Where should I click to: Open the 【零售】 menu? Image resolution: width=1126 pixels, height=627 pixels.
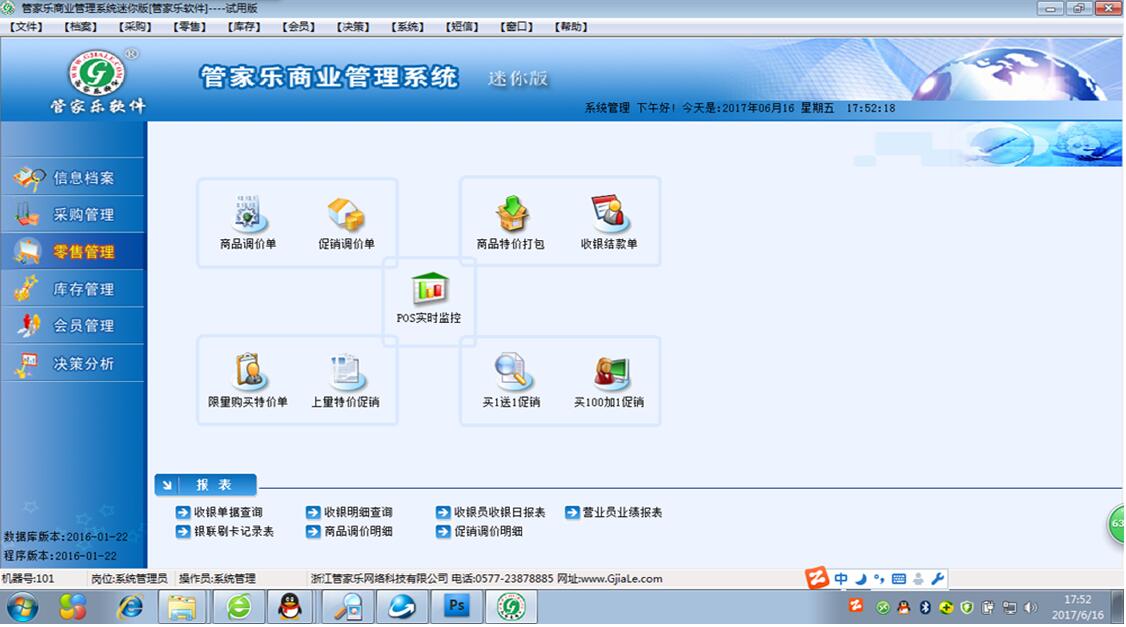click(x=190, y=27)
